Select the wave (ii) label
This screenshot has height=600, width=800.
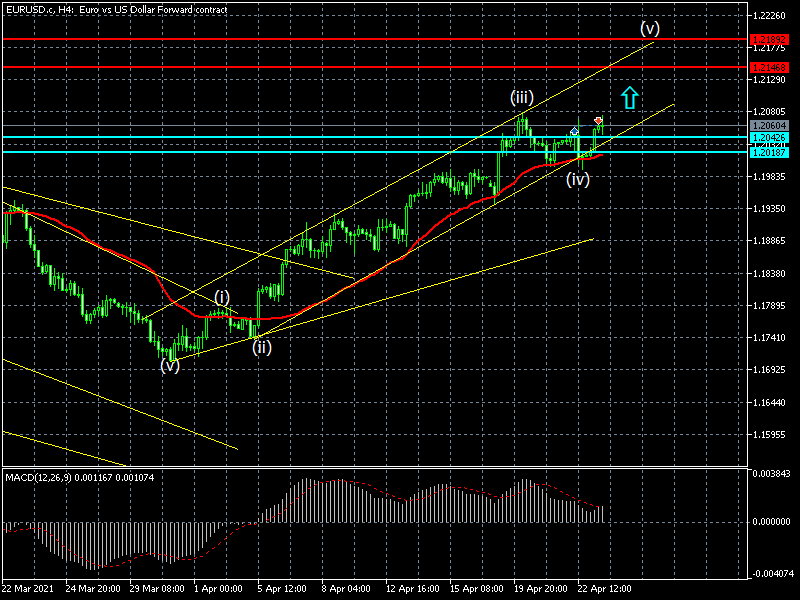click(261, 347)
